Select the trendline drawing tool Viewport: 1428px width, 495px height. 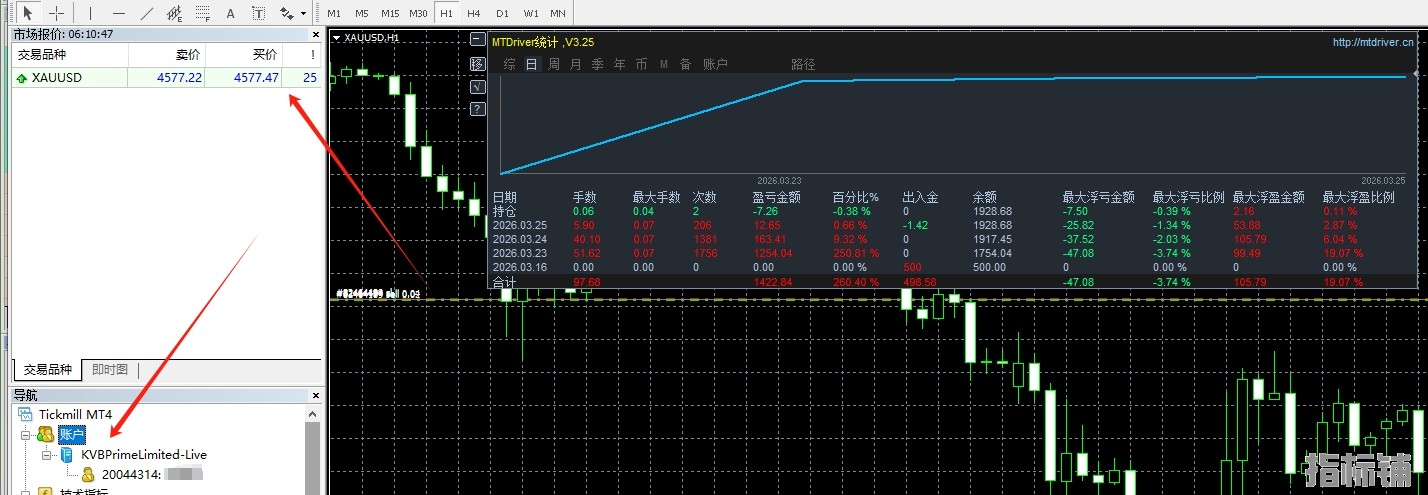coord(147,13)
